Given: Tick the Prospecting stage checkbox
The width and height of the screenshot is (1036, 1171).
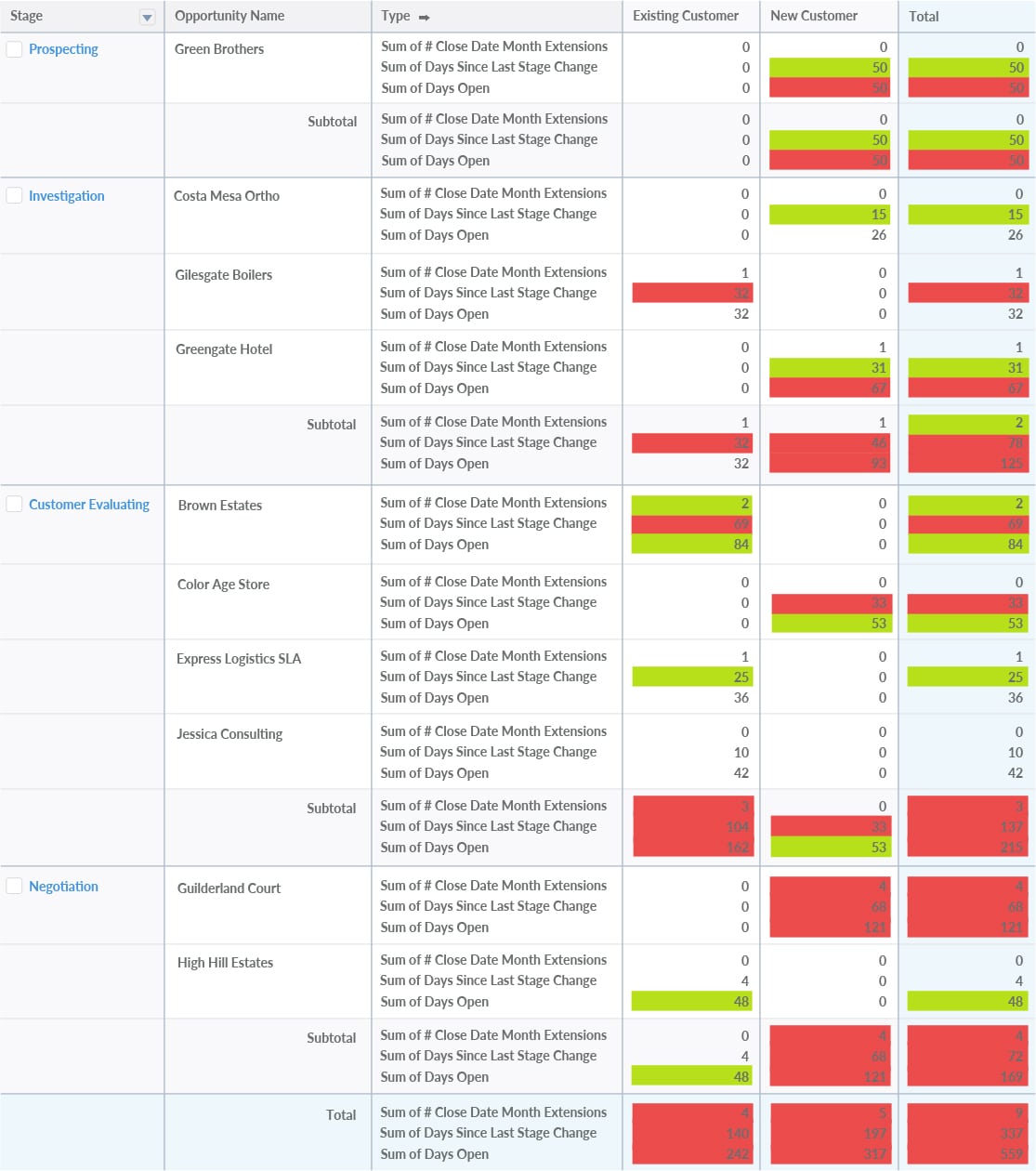Looking at the screenshot, I should click(15, 49).
